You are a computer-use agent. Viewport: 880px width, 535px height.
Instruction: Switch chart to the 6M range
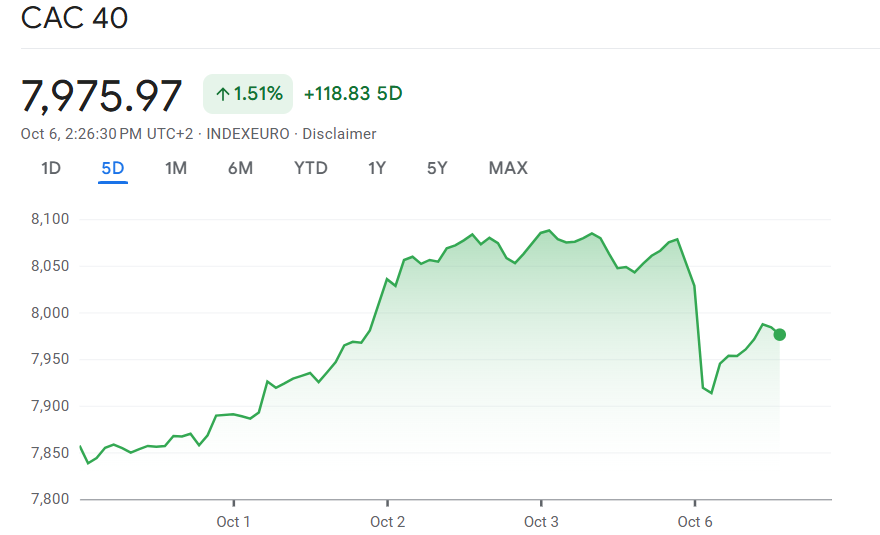point(240,168)
